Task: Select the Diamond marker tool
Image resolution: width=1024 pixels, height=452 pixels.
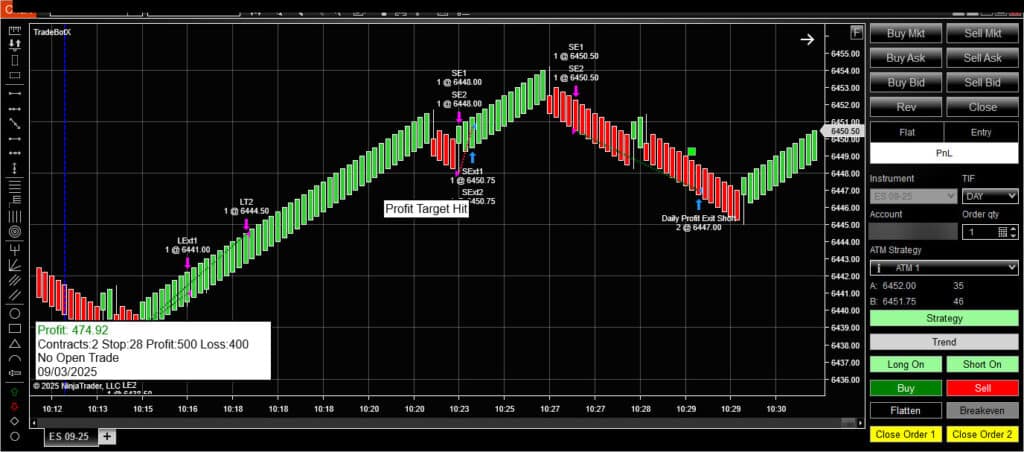Action: [x=14, y=421]
